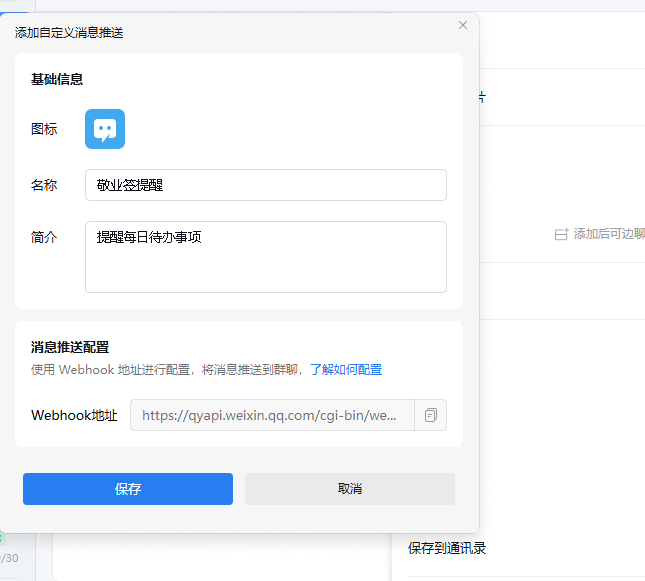This screenshot has width=645, height=581.
Task: Select the Webhook地址 URL field
Action: tap(272, 415)
